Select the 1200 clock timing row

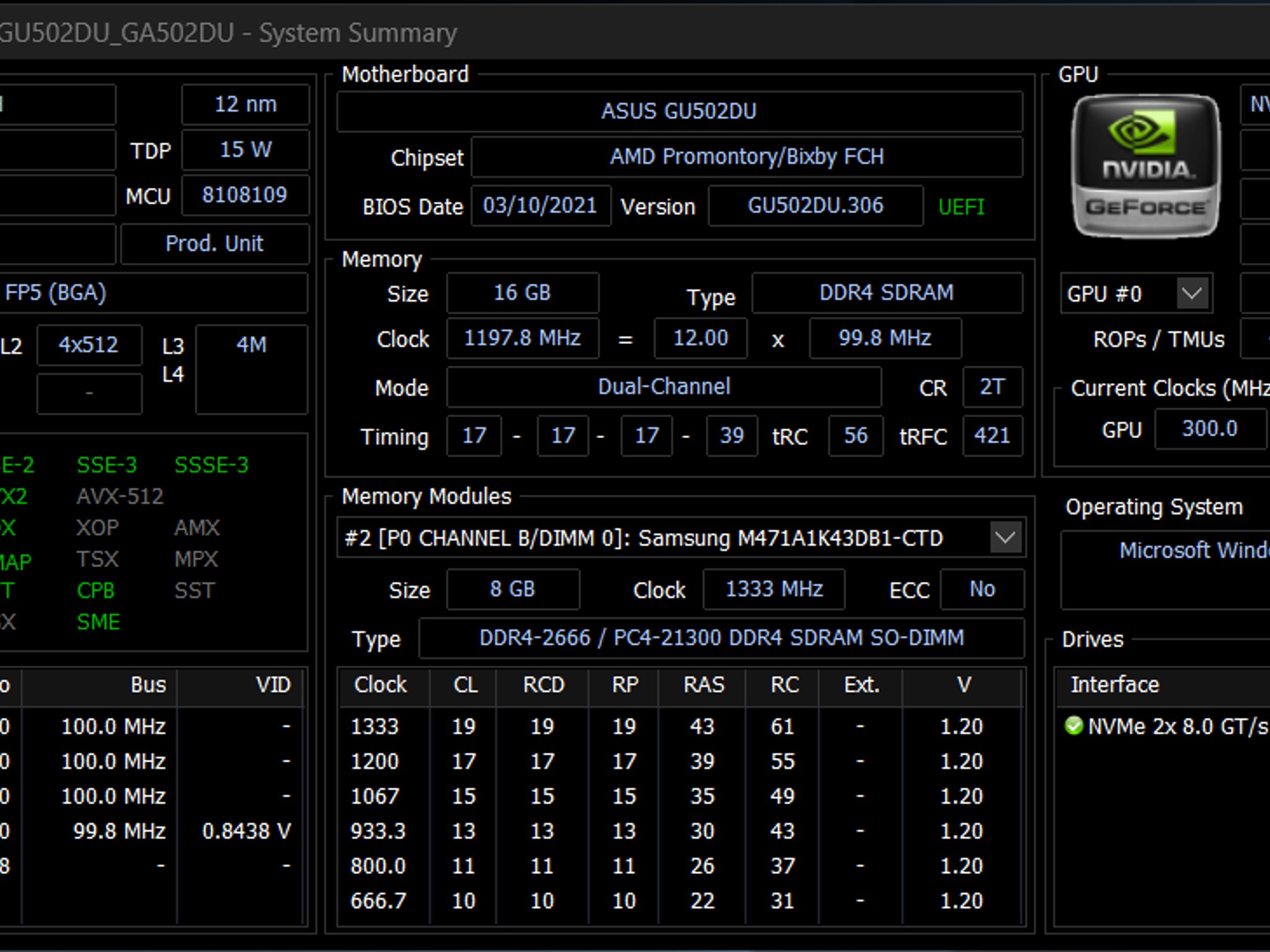click(681, 761)
